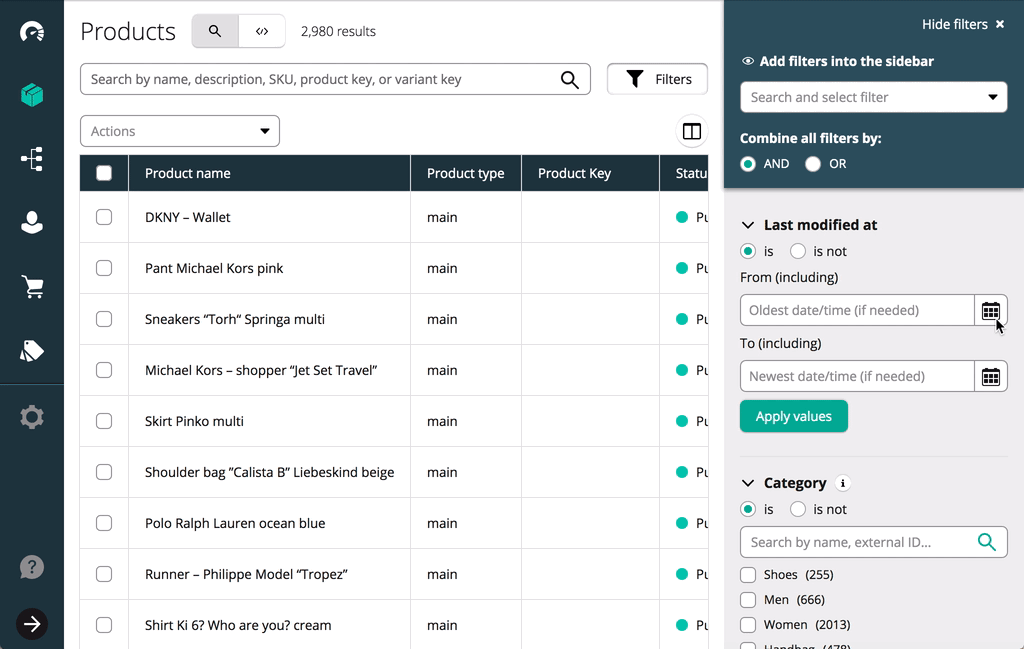Open the Discounts tag icon in sidebar
Viewport: 1024px width, 649px height.
coord(32,351)
